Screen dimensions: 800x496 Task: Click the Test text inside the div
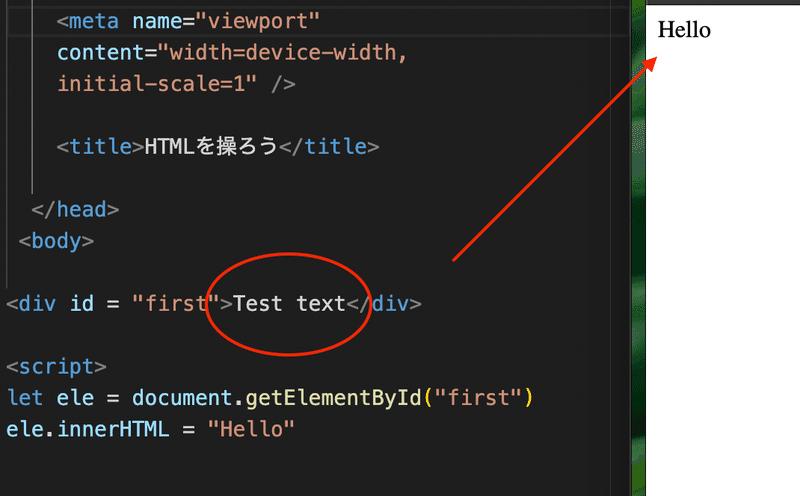tap(289, 304)
